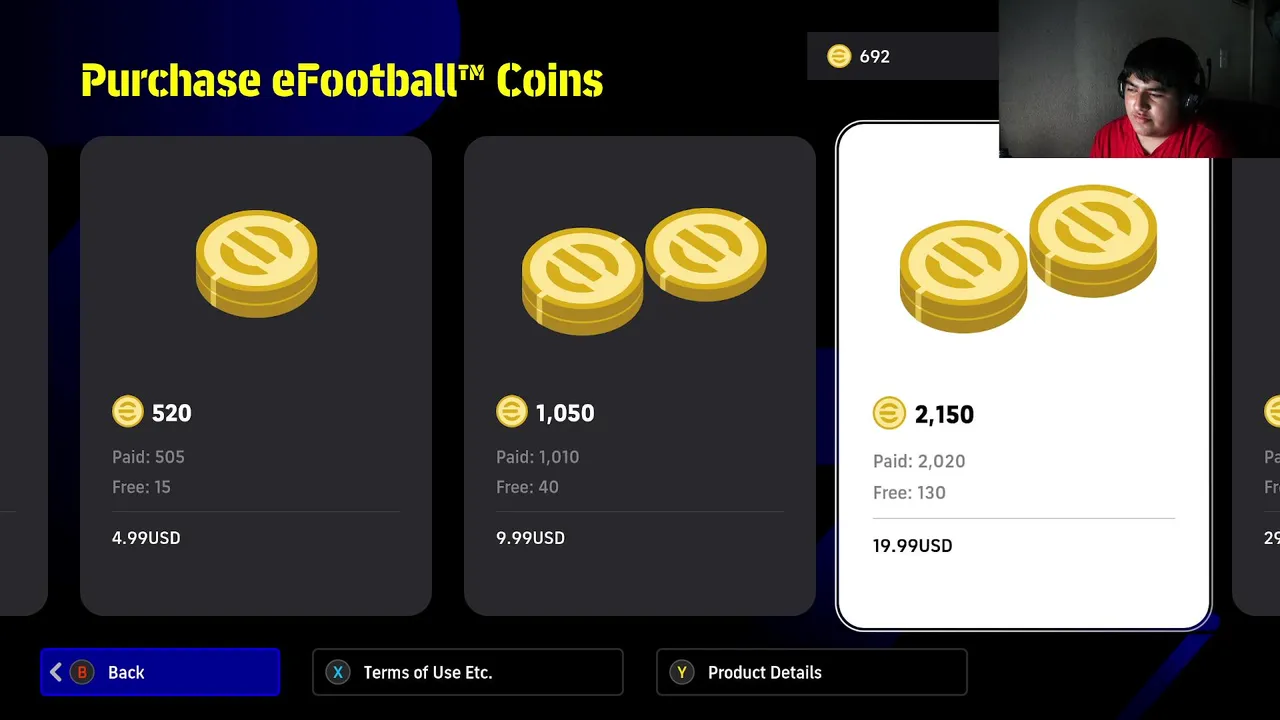Select the 520 coins pack card
This screenshot has width=1280, height=720.
pos(256,375)
